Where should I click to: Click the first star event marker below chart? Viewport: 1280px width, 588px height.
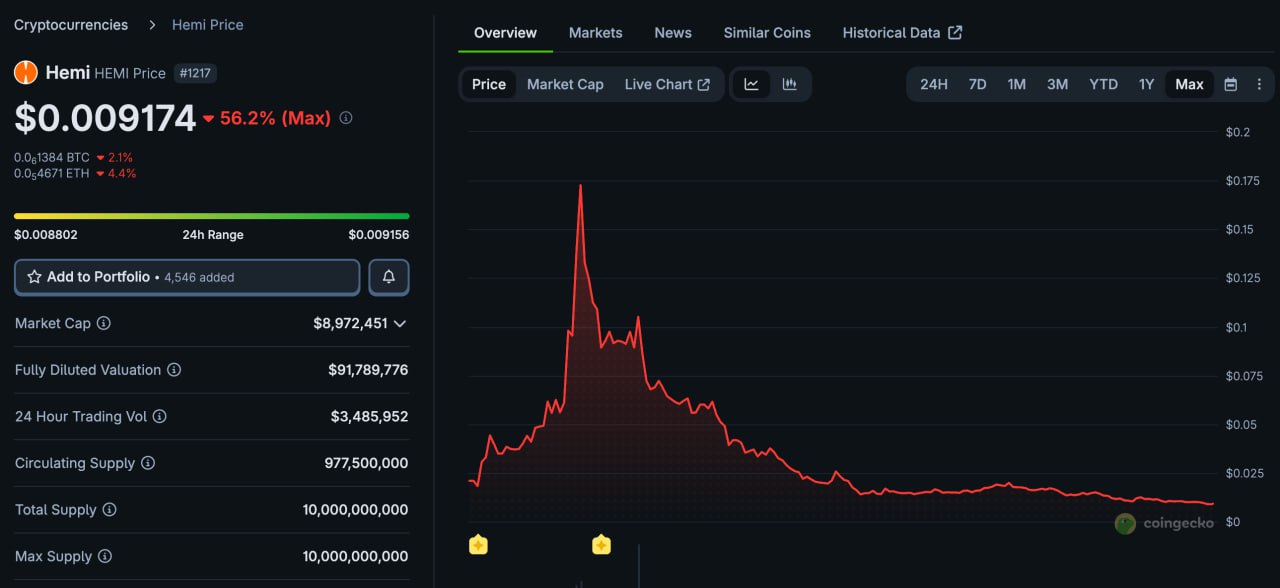point(478,545)
